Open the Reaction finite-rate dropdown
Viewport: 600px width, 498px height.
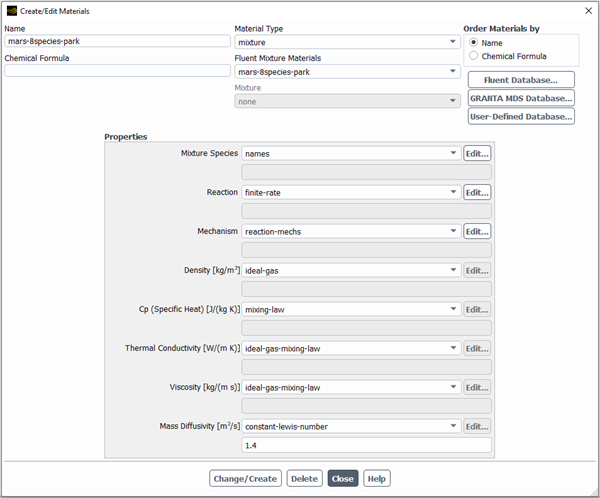point(351,193)
